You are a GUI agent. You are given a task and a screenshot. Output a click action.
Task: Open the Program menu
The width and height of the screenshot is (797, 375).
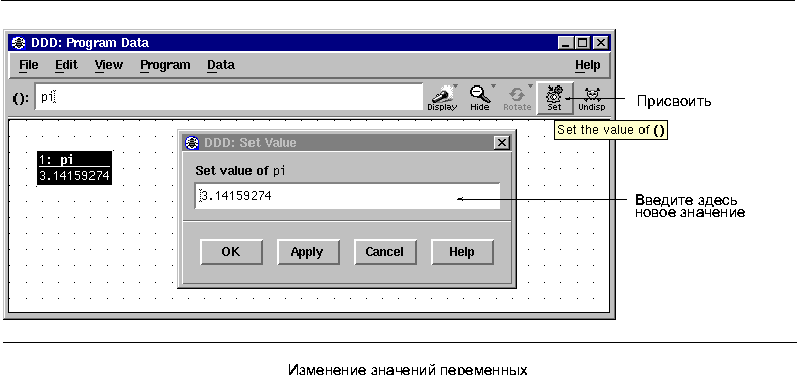[x=165, y=65]
